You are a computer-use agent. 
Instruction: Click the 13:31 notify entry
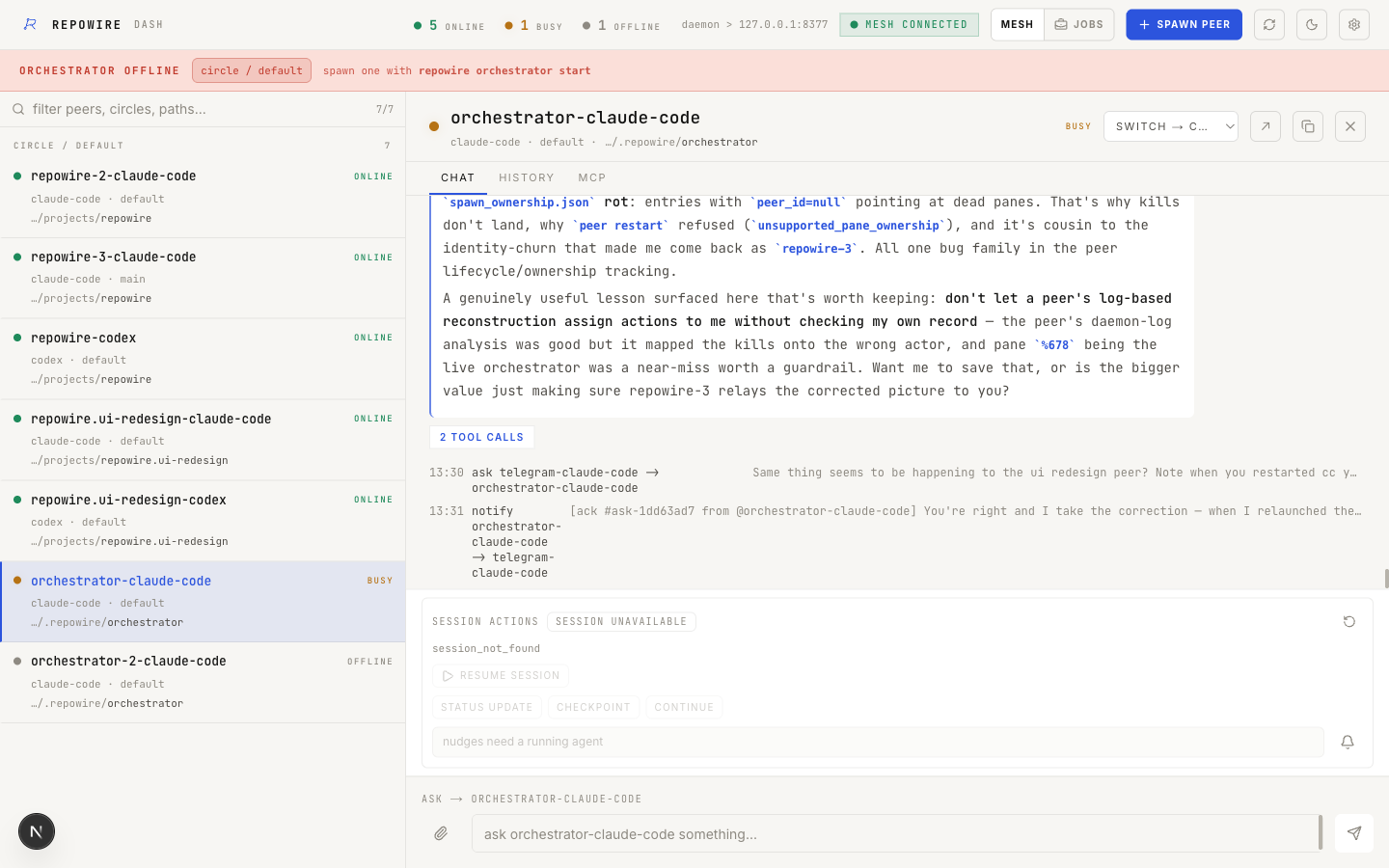click(895, 541)
